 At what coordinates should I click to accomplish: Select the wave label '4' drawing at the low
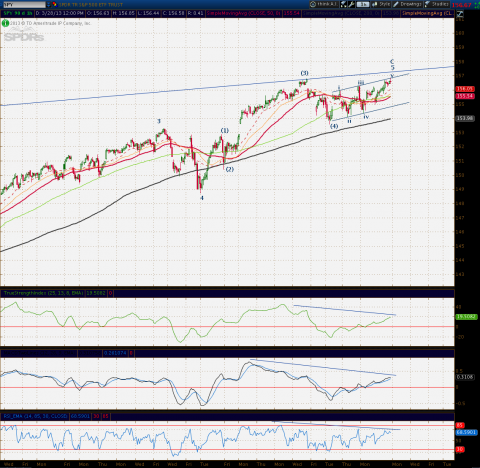202,198
